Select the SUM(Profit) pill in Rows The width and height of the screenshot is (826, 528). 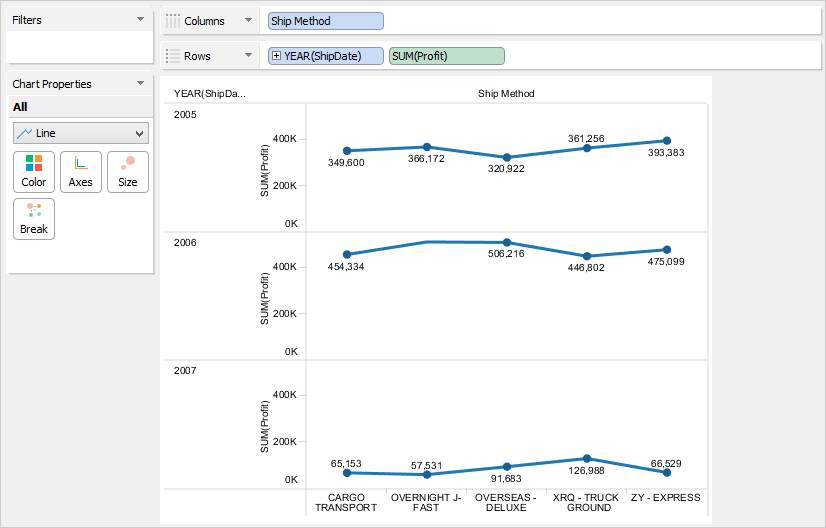pyautogui.click(x=447, y=56)
